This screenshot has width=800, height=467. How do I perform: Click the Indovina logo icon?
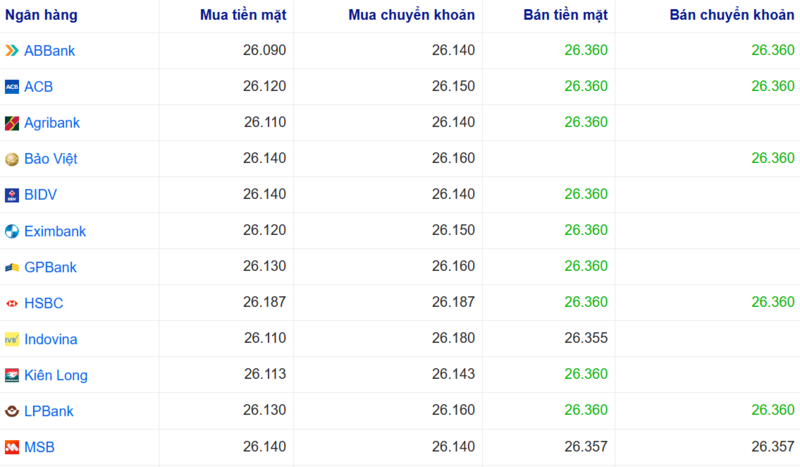pyautogui.click(x=12, y=339)
